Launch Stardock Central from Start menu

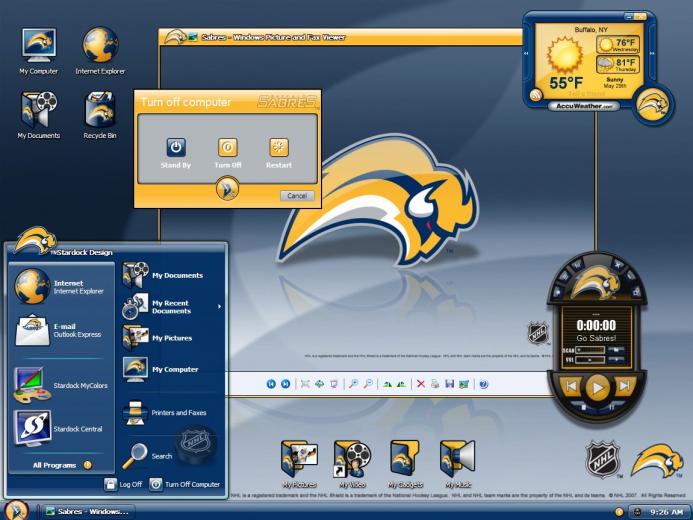click(x=60, y=429)
